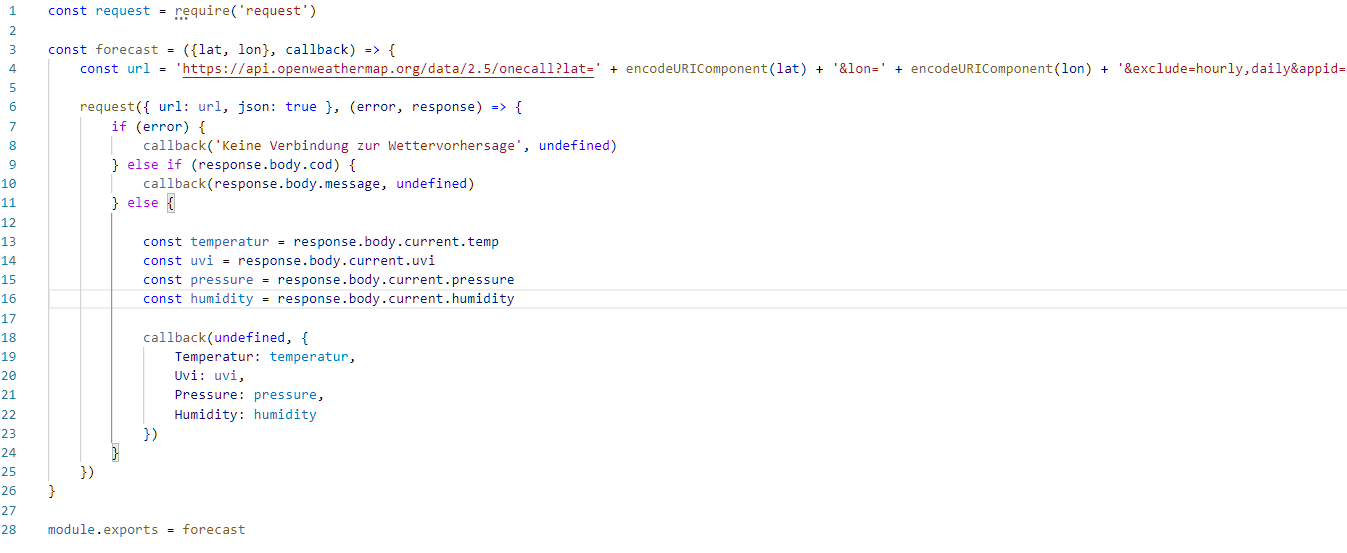Click the '&exclude=hourly,daily&appid=' string
Screen dimensions: 1347x553
pyautogui.click(x=1232, y=68)
